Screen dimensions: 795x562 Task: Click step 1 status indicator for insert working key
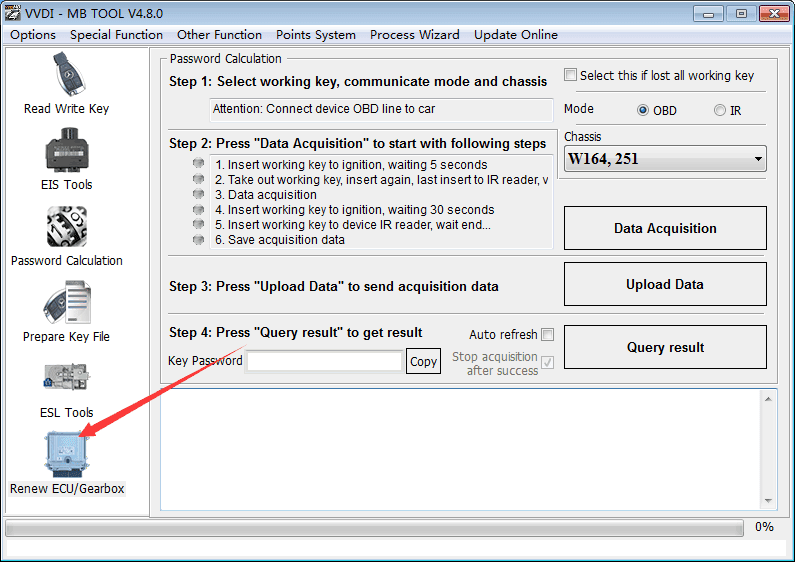pos(198,163)
